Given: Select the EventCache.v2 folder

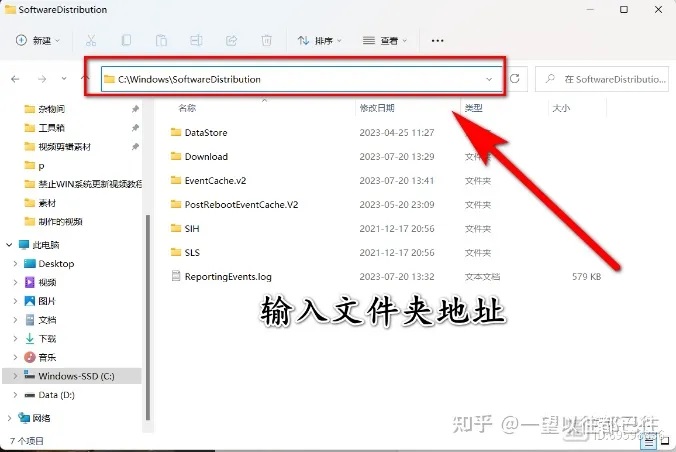Looking at the screenshot, I should pyautogui.click(x=215, y=181).
